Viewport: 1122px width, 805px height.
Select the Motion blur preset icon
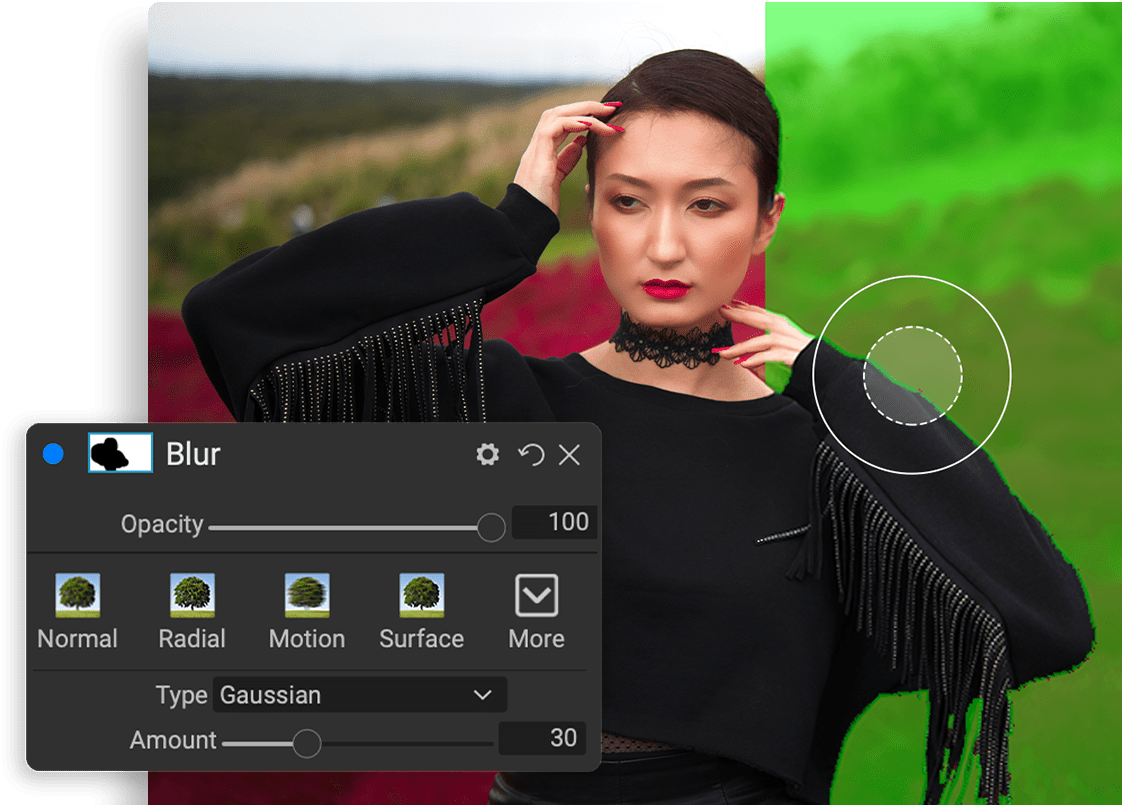click(x=306, y=597)
